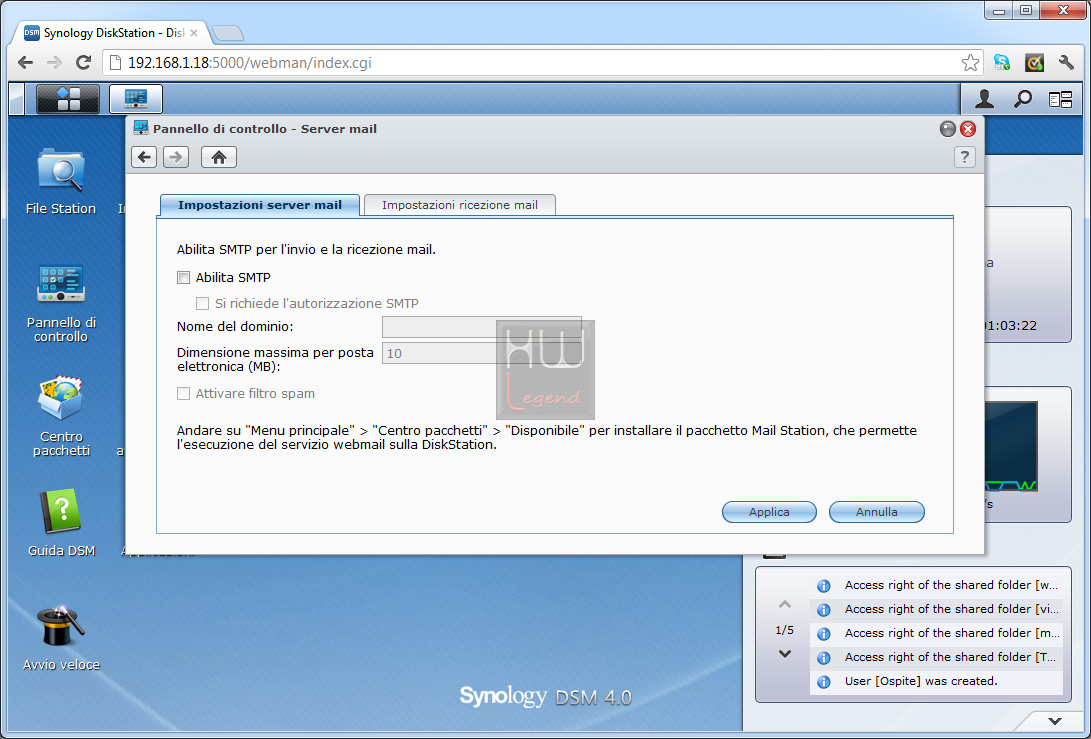Open the Guida DSM desktop icon
This screenshot has width=1091, height=739.
(x=61, y=523)
